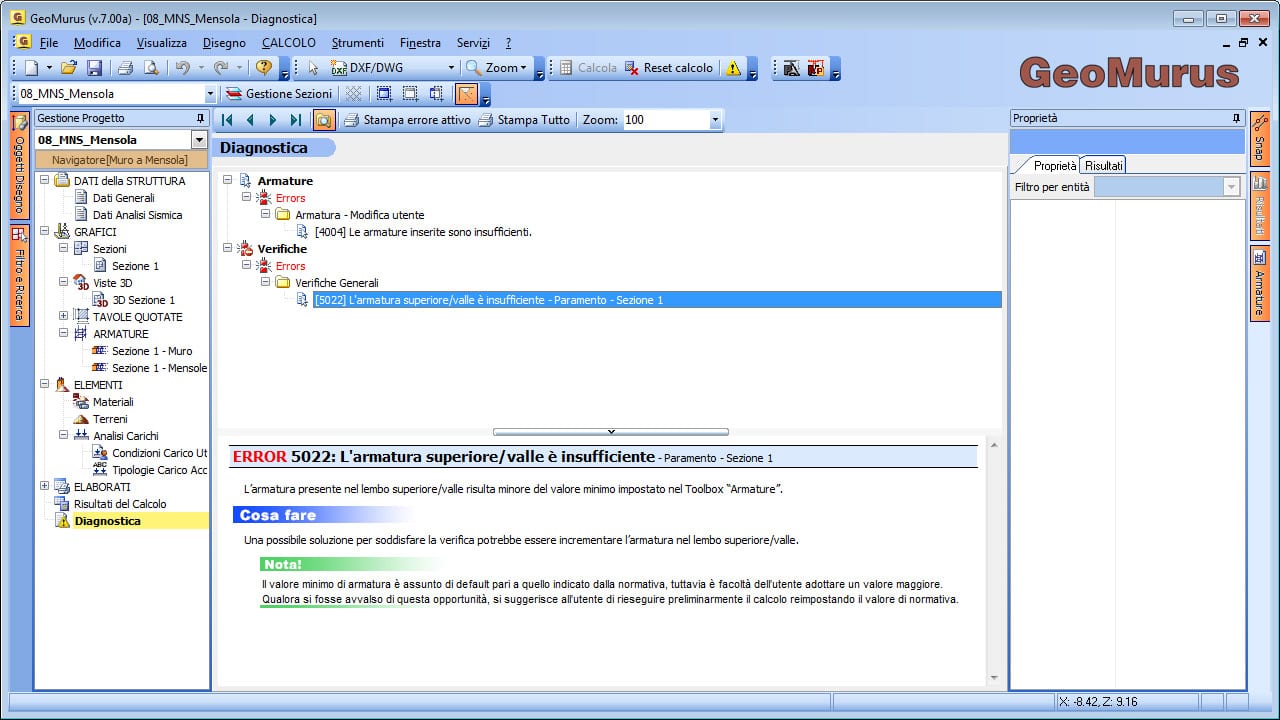Image resolution: width=1280 pixels, height=720 pixels.
Task: Collapse the lower details pane chevron bar
Action: click(x=610, y=432)
